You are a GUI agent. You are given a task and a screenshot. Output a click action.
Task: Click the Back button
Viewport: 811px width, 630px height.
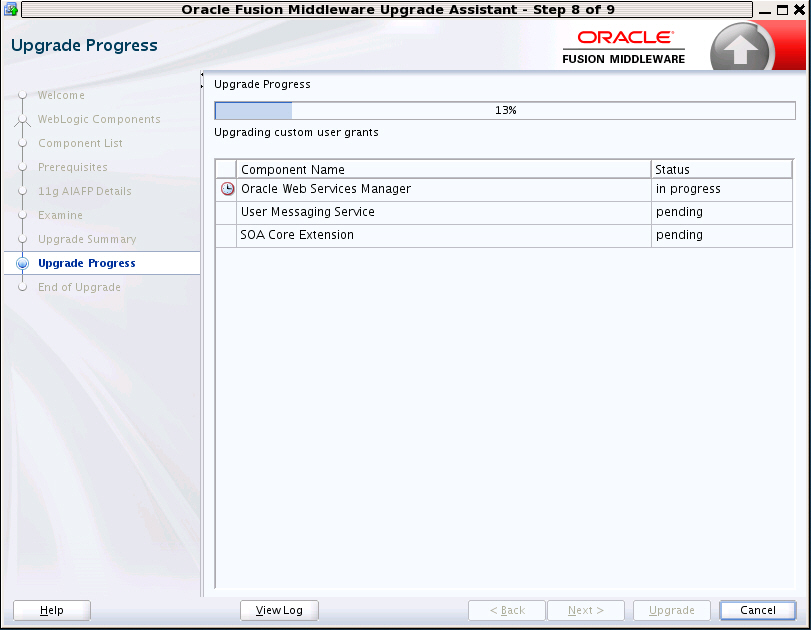click(x=507, y=610)
